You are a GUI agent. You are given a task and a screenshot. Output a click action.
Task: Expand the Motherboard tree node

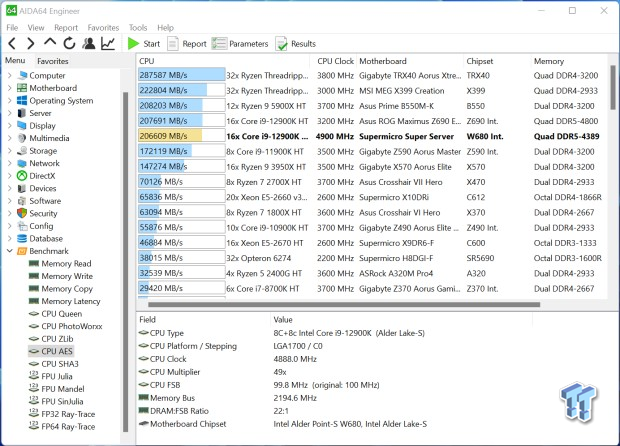coord(10,88)
